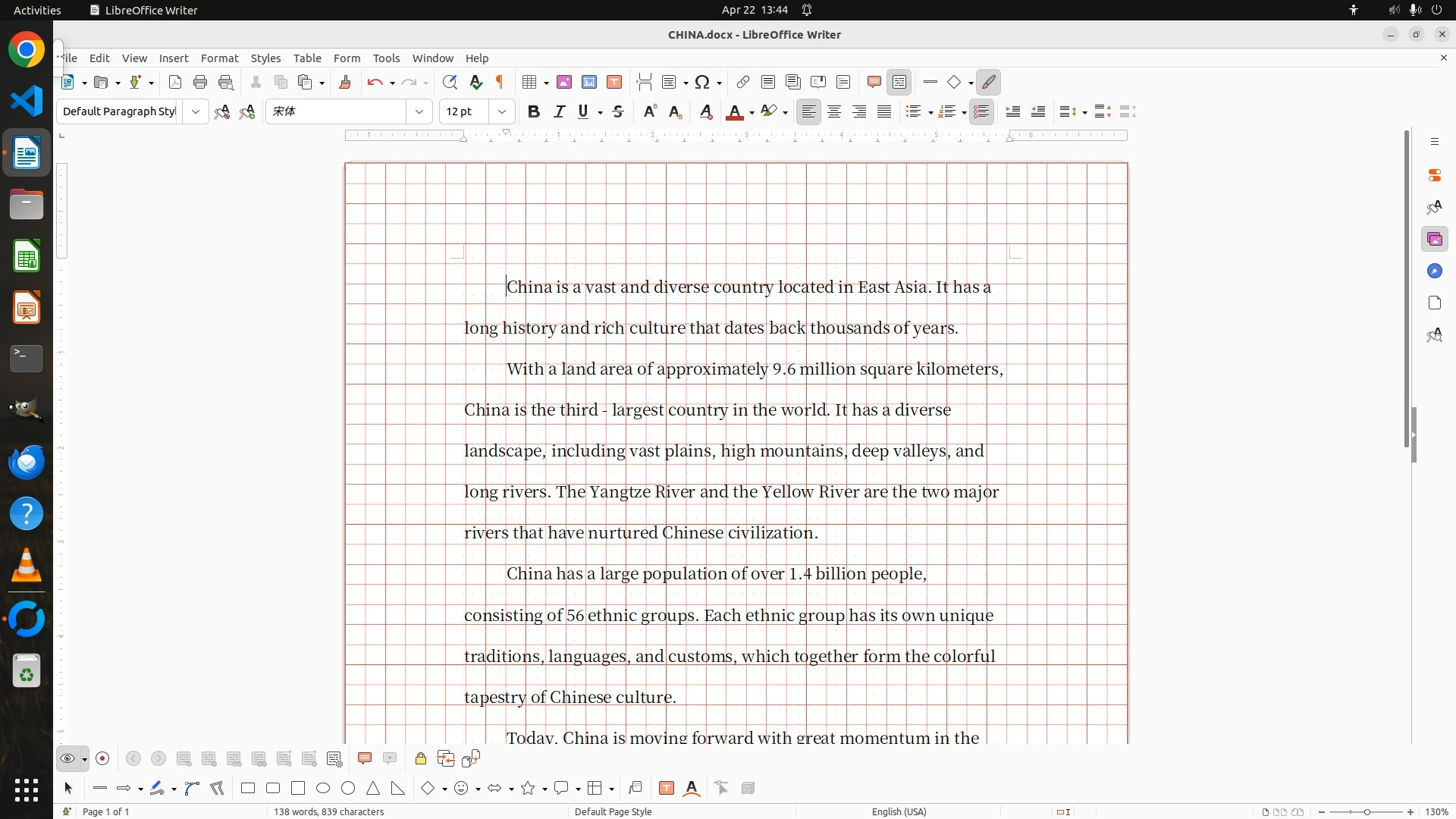Viewport: 1456px width, 819px height.
Task: Toggle Italic formatting
Action: pos(559,112)
